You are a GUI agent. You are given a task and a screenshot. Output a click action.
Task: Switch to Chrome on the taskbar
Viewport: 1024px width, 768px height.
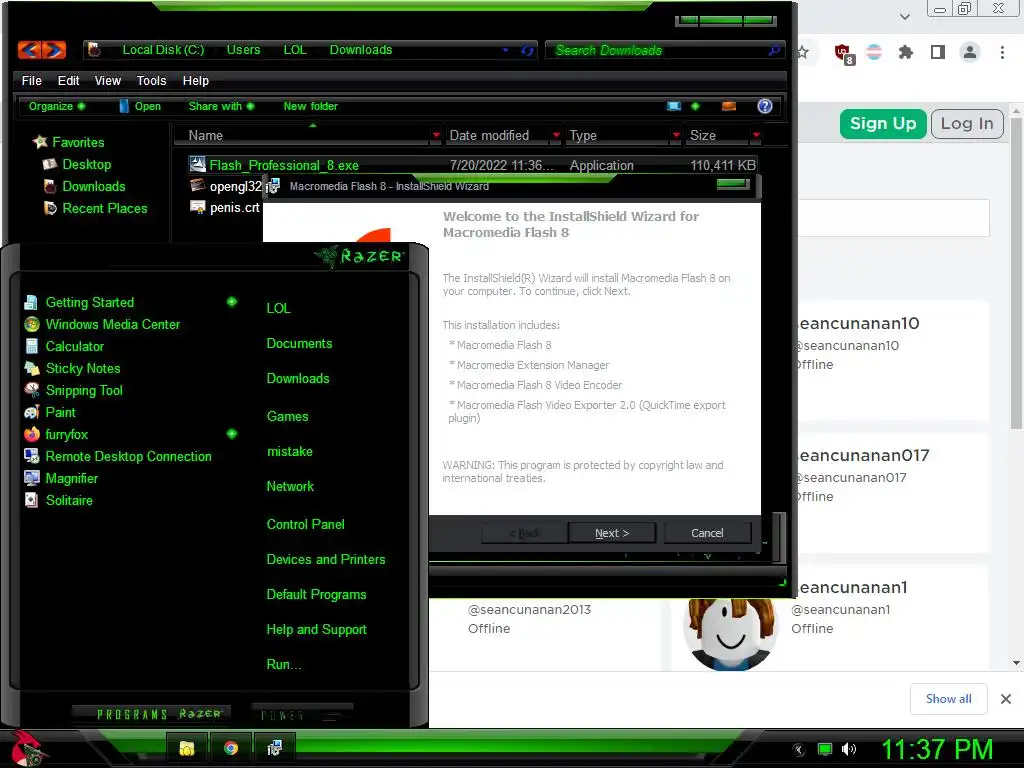(231, 748)
